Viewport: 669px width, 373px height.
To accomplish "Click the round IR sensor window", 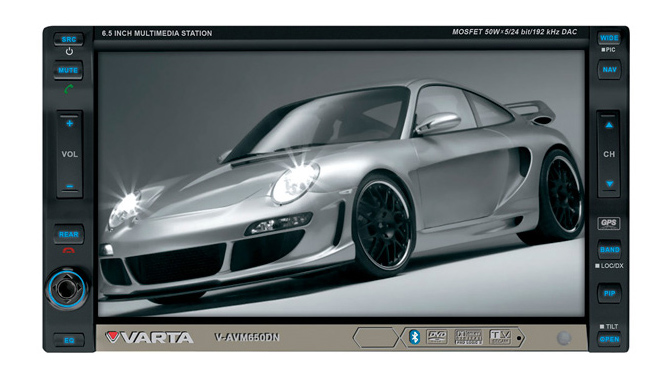I will coord(564,338).
